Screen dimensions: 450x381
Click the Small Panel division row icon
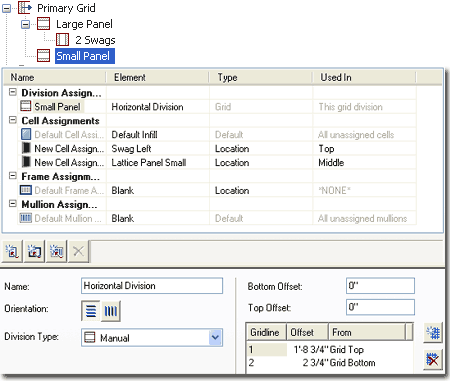point(26,106)
